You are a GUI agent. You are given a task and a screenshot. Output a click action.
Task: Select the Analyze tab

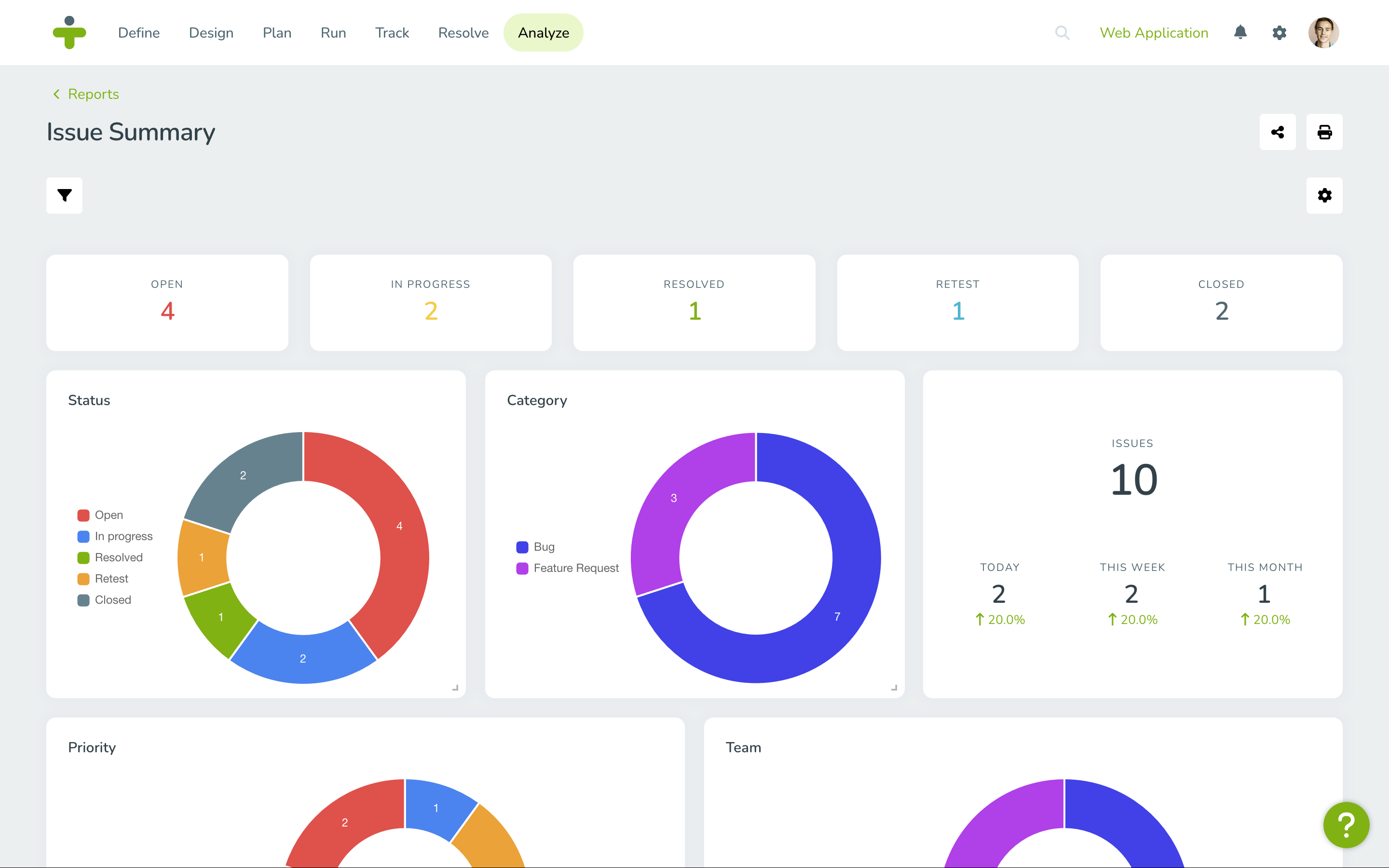tap(543, 33)
